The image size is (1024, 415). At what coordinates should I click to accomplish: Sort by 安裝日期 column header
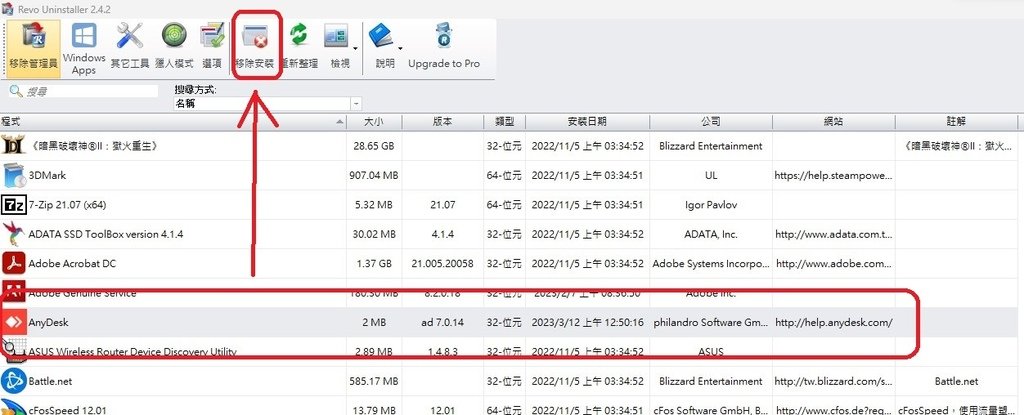[x=587, y=122]
